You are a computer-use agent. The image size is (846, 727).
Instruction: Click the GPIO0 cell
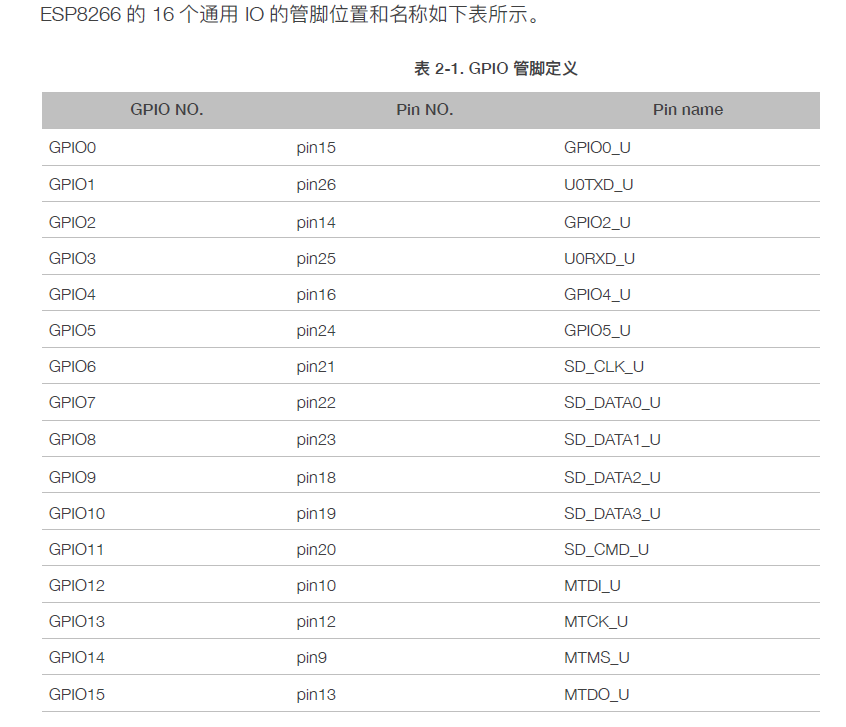pyautogui.click(x=72, y=147)
